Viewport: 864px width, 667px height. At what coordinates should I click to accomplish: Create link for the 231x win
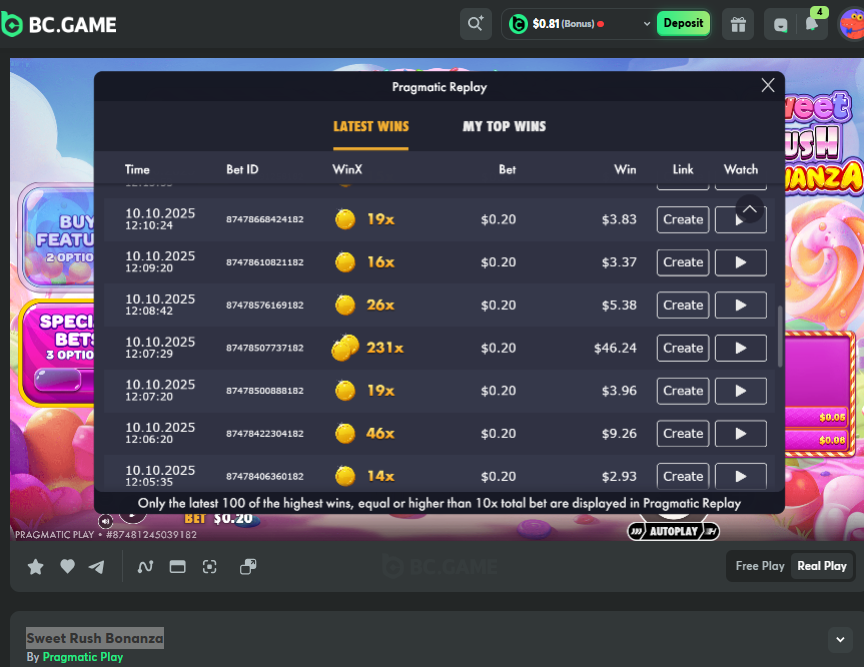pos(683,348)
